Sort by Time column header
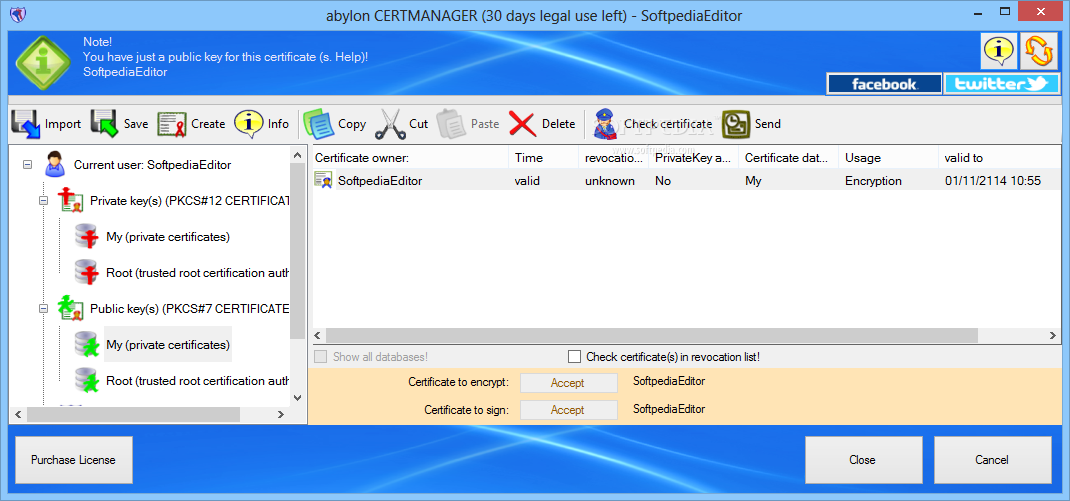1070x501 pixels. coord(543,158)
